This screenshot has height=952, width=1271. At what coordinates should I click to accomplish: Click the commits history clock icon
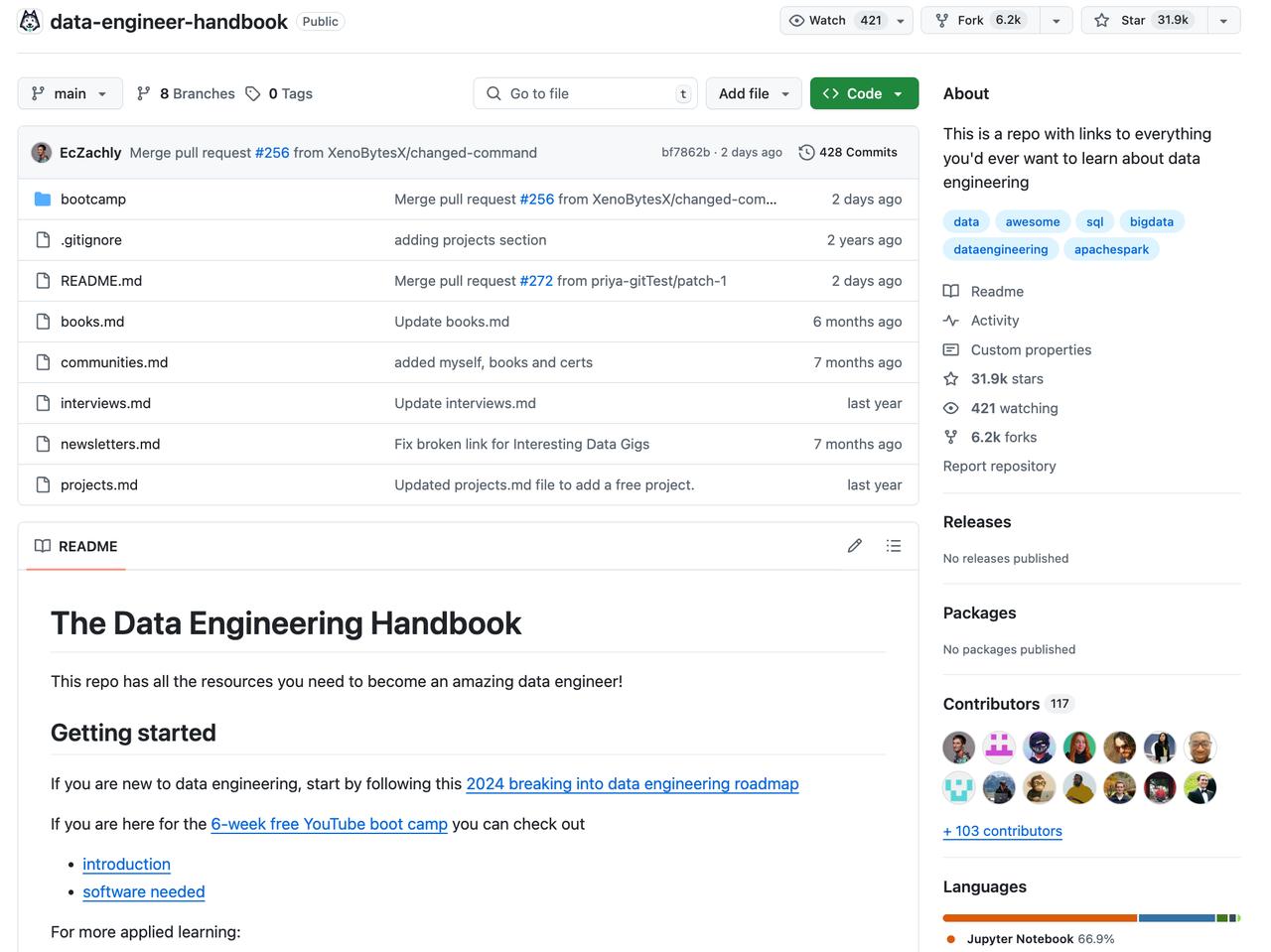[x=806, y=152]
